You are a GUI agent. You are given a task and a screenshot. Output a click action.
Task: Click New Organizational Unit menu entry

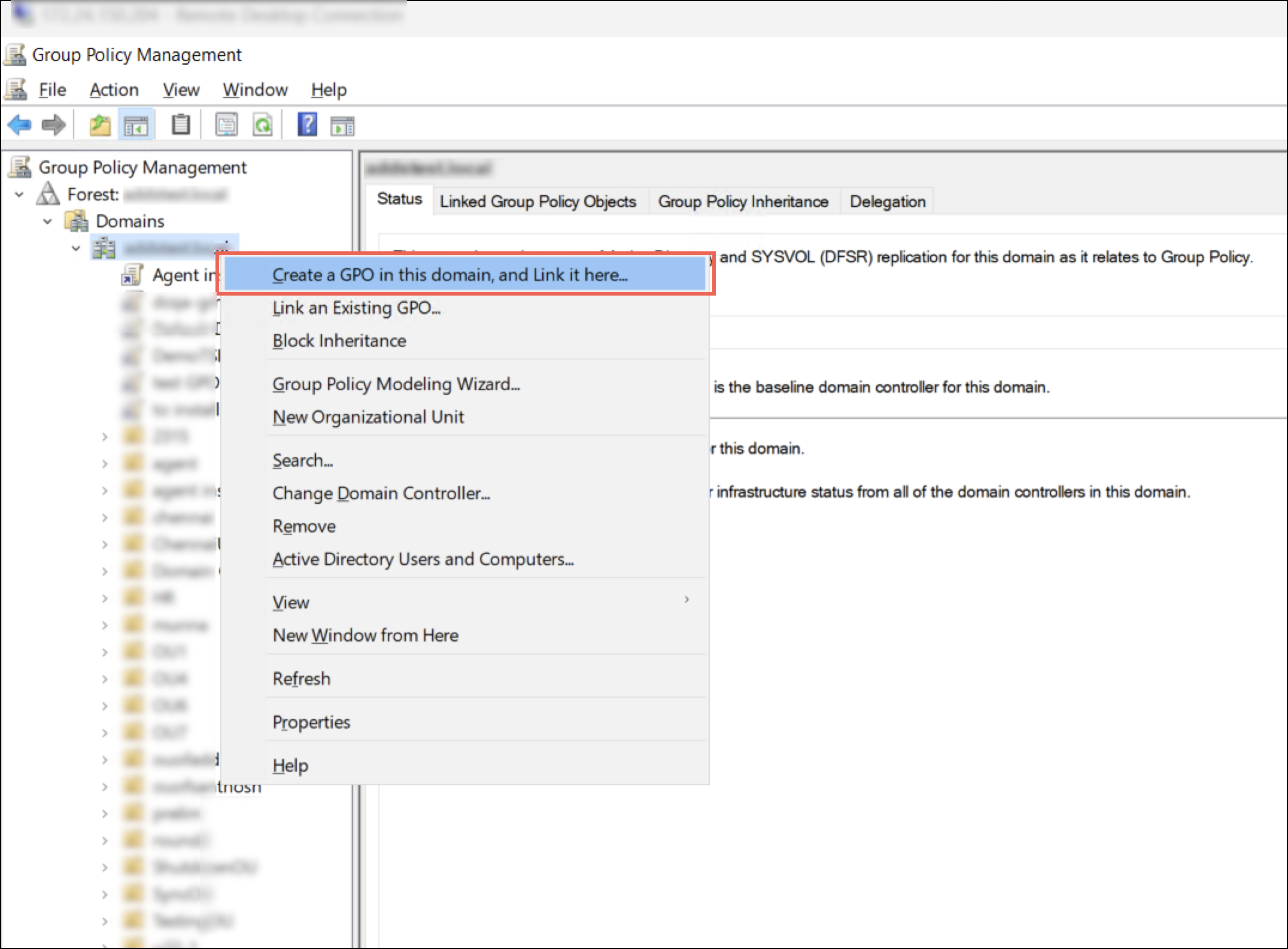[x=368, y=417]
